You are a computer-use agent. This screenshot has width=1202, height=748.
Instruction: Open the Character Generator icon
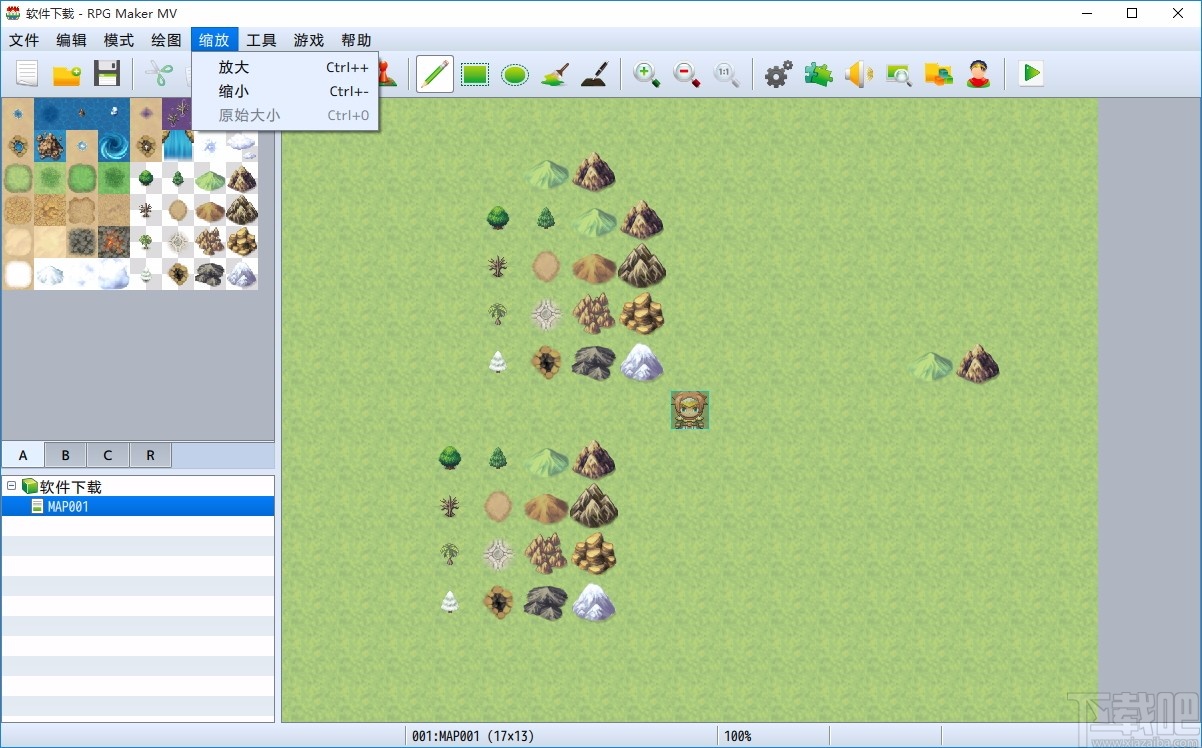[978, 74]
